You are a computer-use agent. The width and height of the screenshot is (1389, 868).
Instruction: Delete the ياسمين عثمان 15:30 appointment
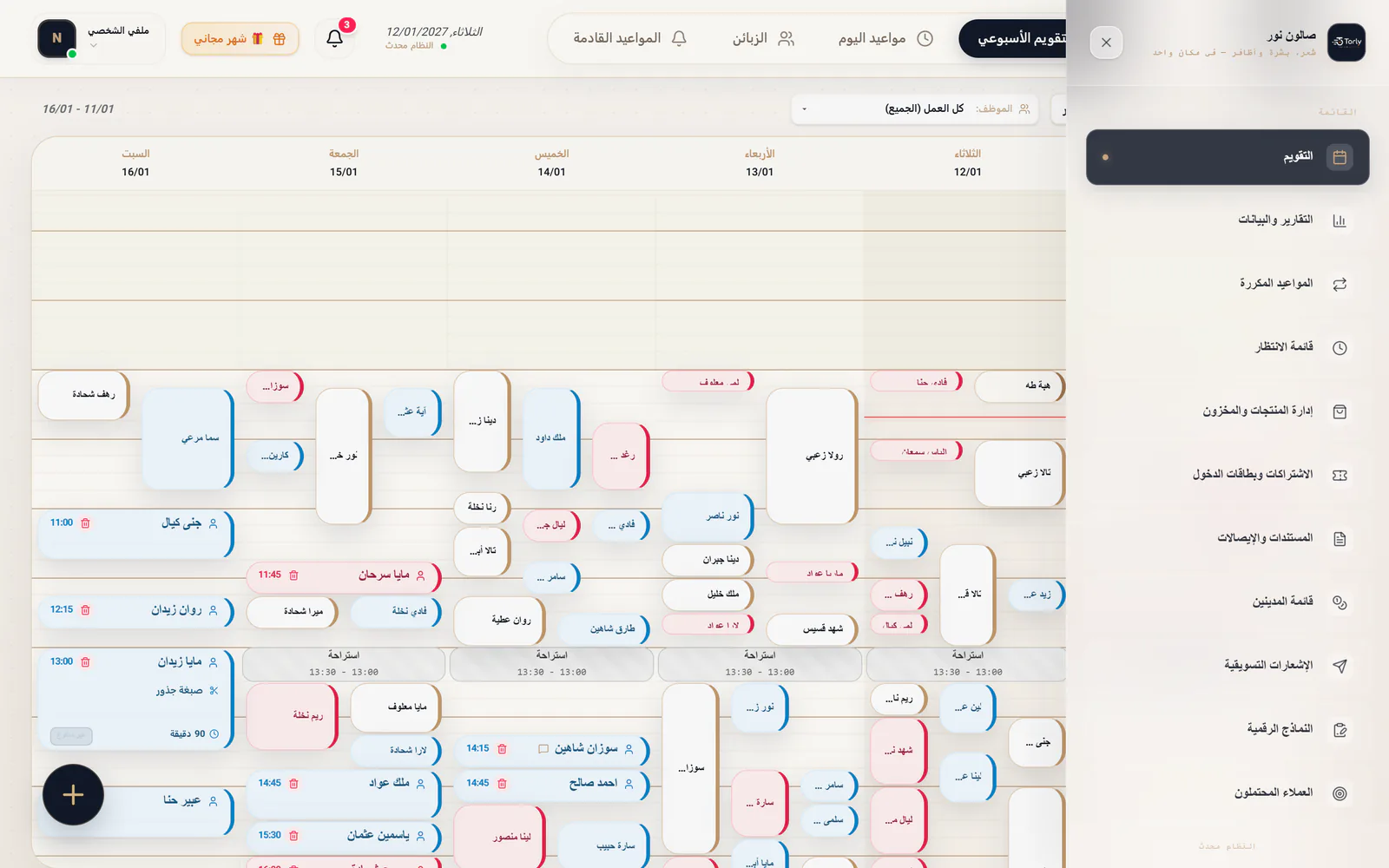pyautogui.click(x=293, y=836)
